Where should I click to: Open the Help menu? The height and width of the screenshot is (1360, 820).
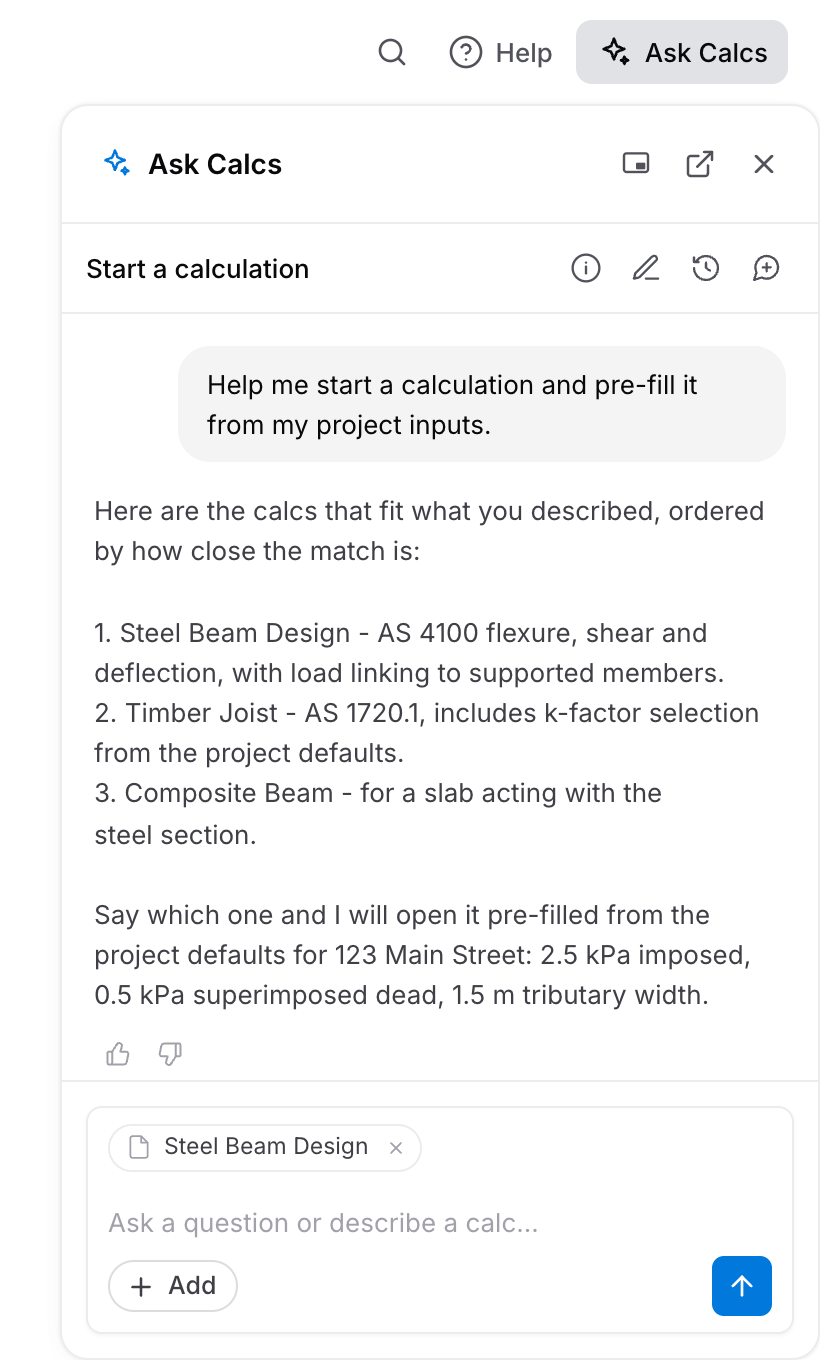501,52
